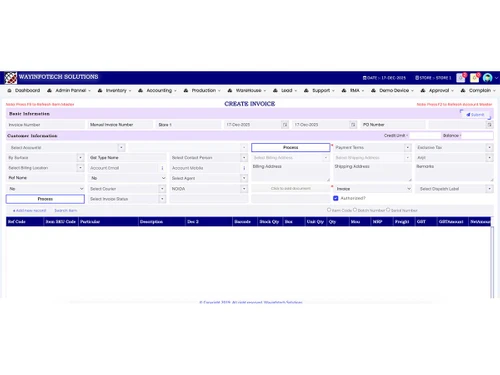
Task: Focus the PO Number field
Action: click(x=393, y=125)
